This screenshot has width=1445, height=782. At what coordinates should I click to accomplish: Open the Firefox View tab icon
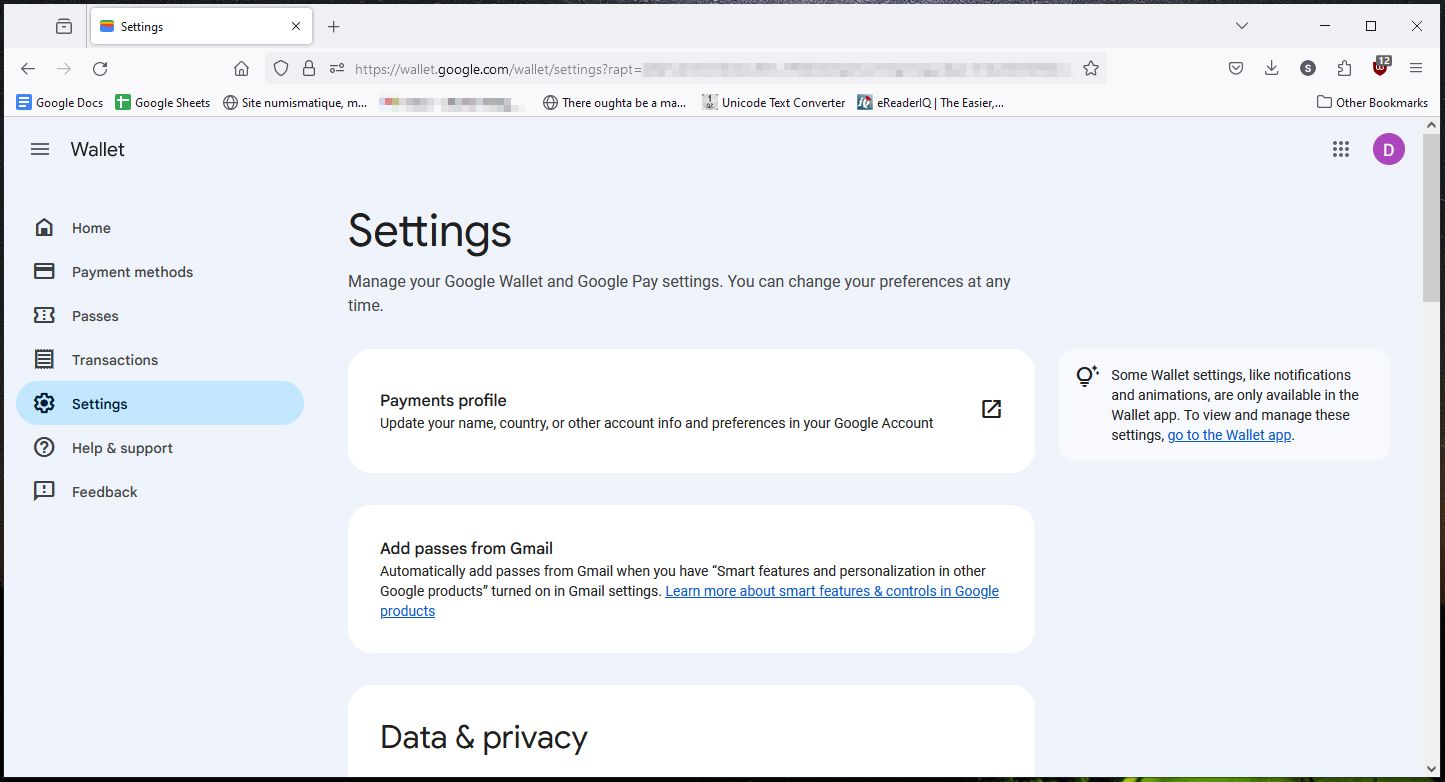coord(64,27)
